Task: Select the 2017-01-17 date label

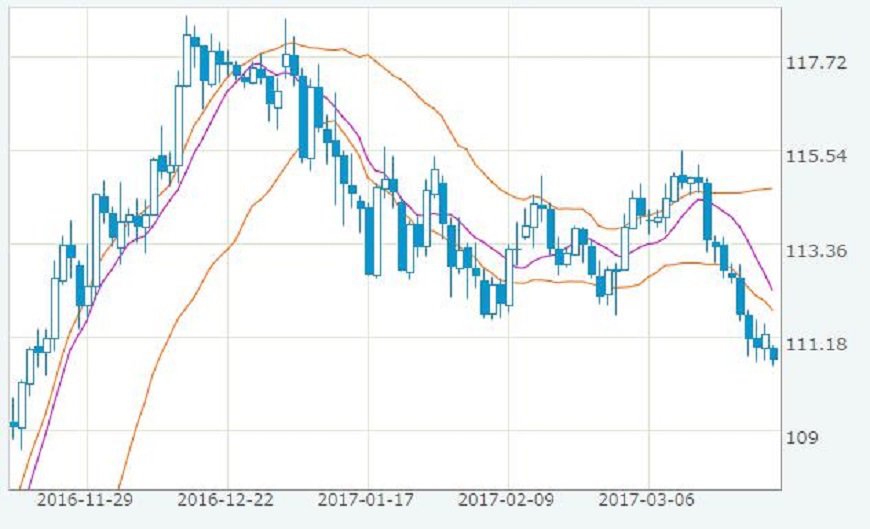Action: pyautogui.click(x=367, y=498)
